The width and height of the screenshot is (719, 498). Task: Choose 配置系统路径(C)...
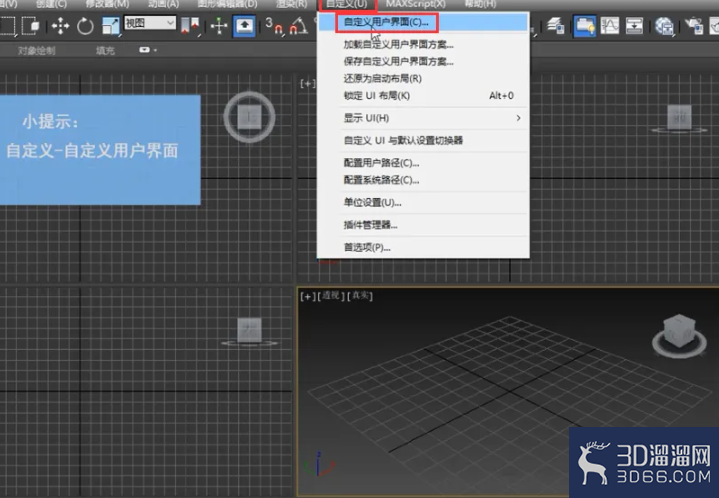click(x=423, y=180)
